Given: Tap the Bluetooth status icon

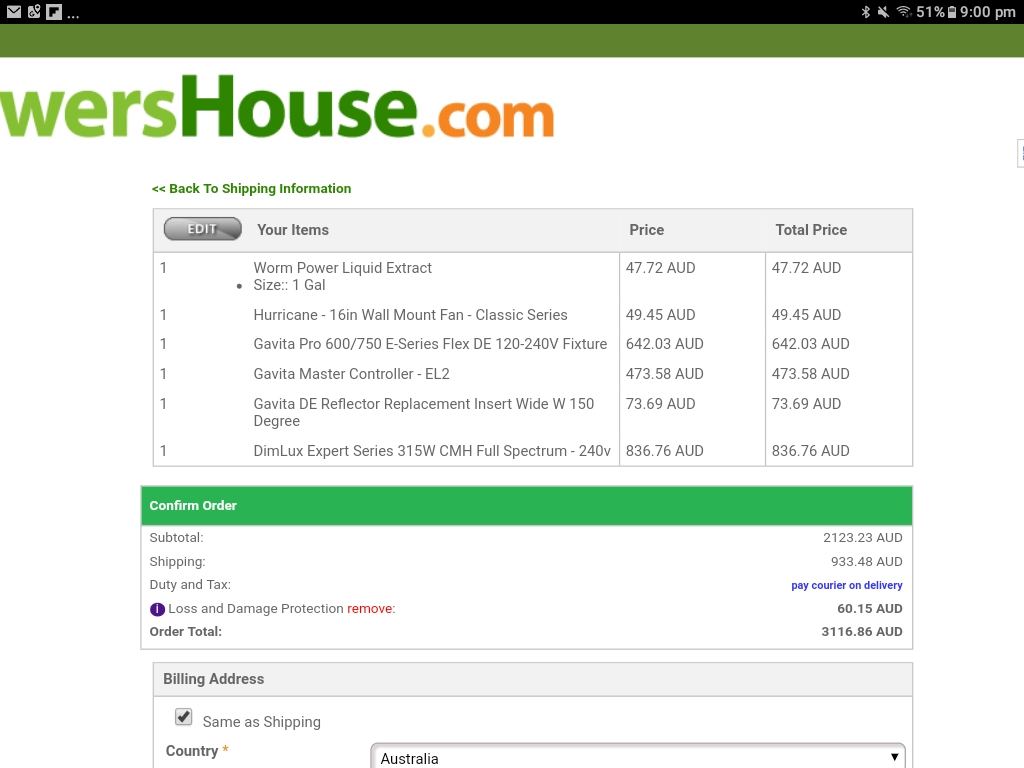Looking at the screenshot, I should (x=866, y=12).
